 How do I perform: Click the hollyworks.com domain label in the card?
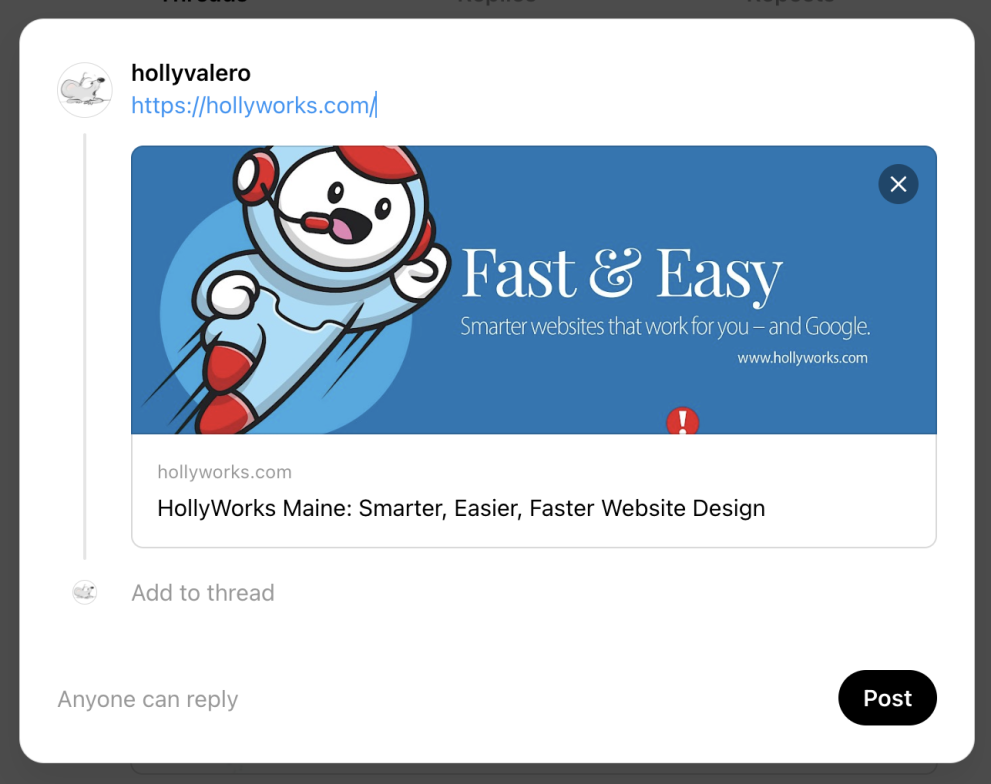click(x=224, y=472)
